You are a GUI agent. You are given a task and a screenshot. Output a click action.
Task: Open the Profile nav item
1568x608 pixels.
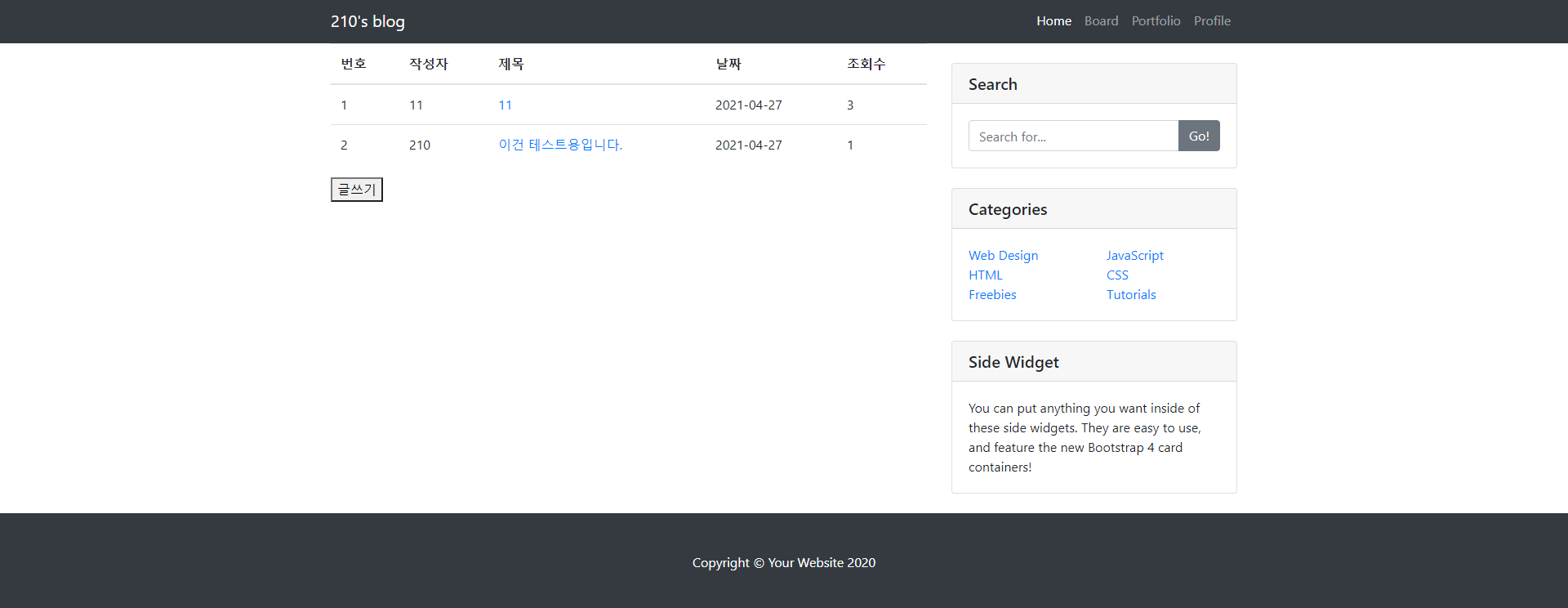click(1212, 21)
